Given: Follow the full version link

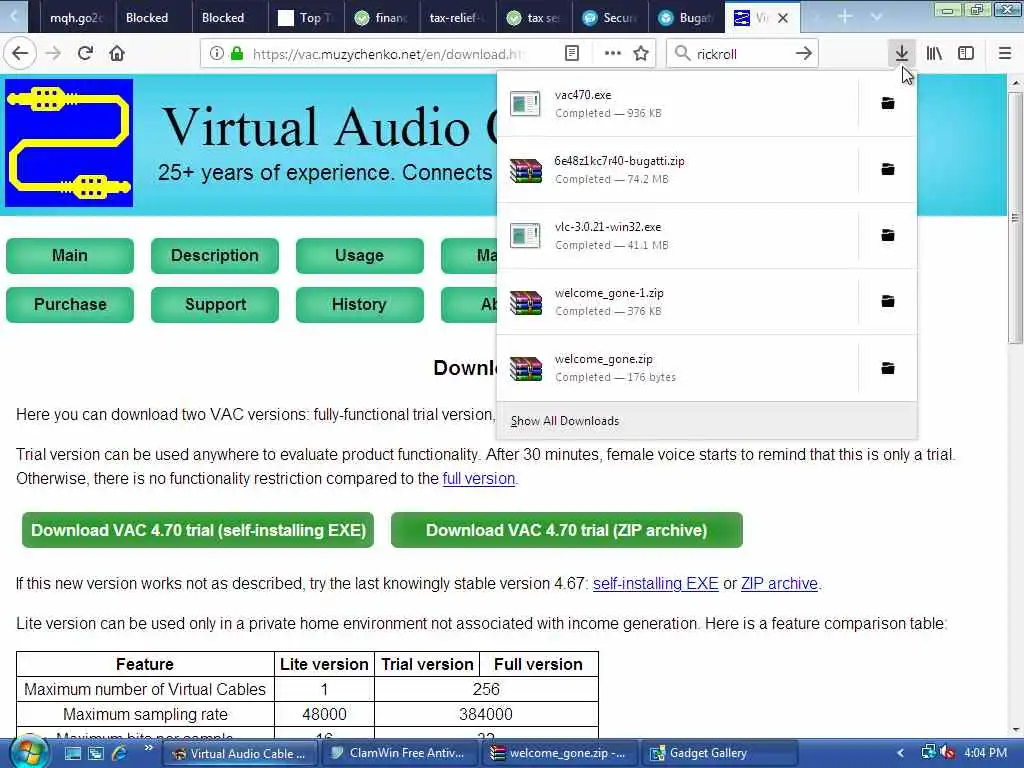Looking at the screenshot, I should (479, 479).
